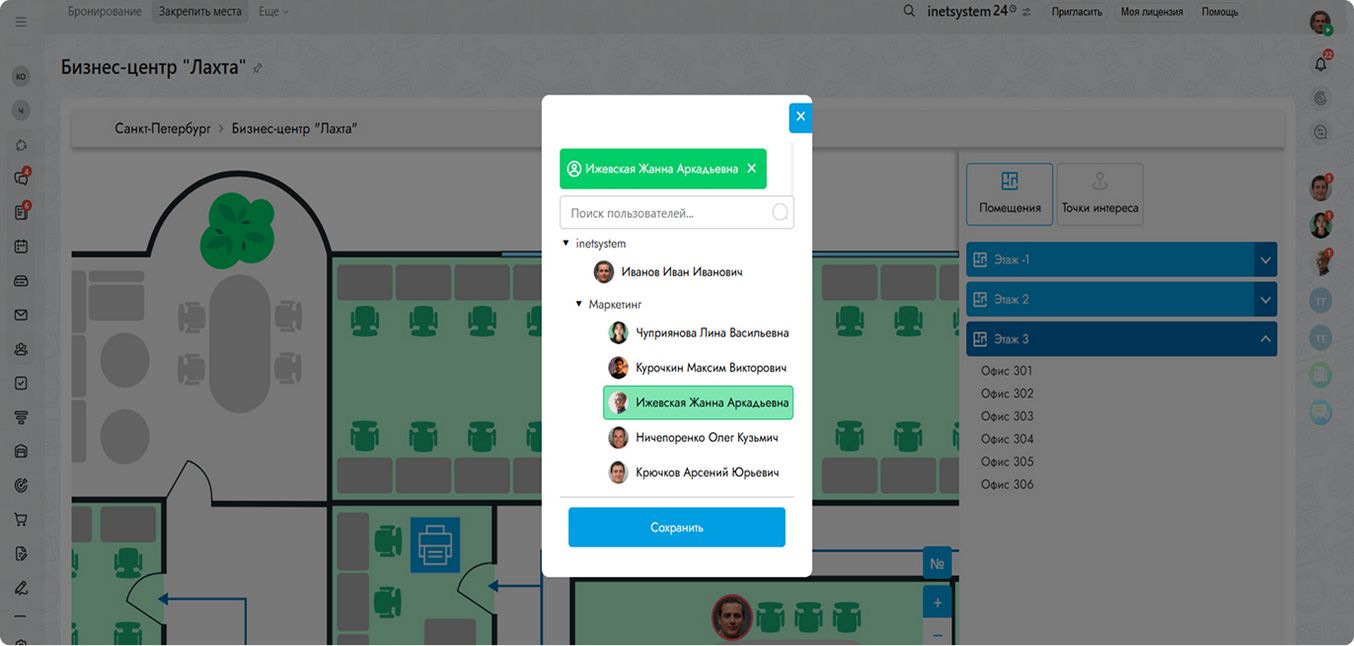Select Ничепоренко Олег Кузьмич
Viewport: 1354px width, 646px height.
pyautogui.click(x=693, y=438)
